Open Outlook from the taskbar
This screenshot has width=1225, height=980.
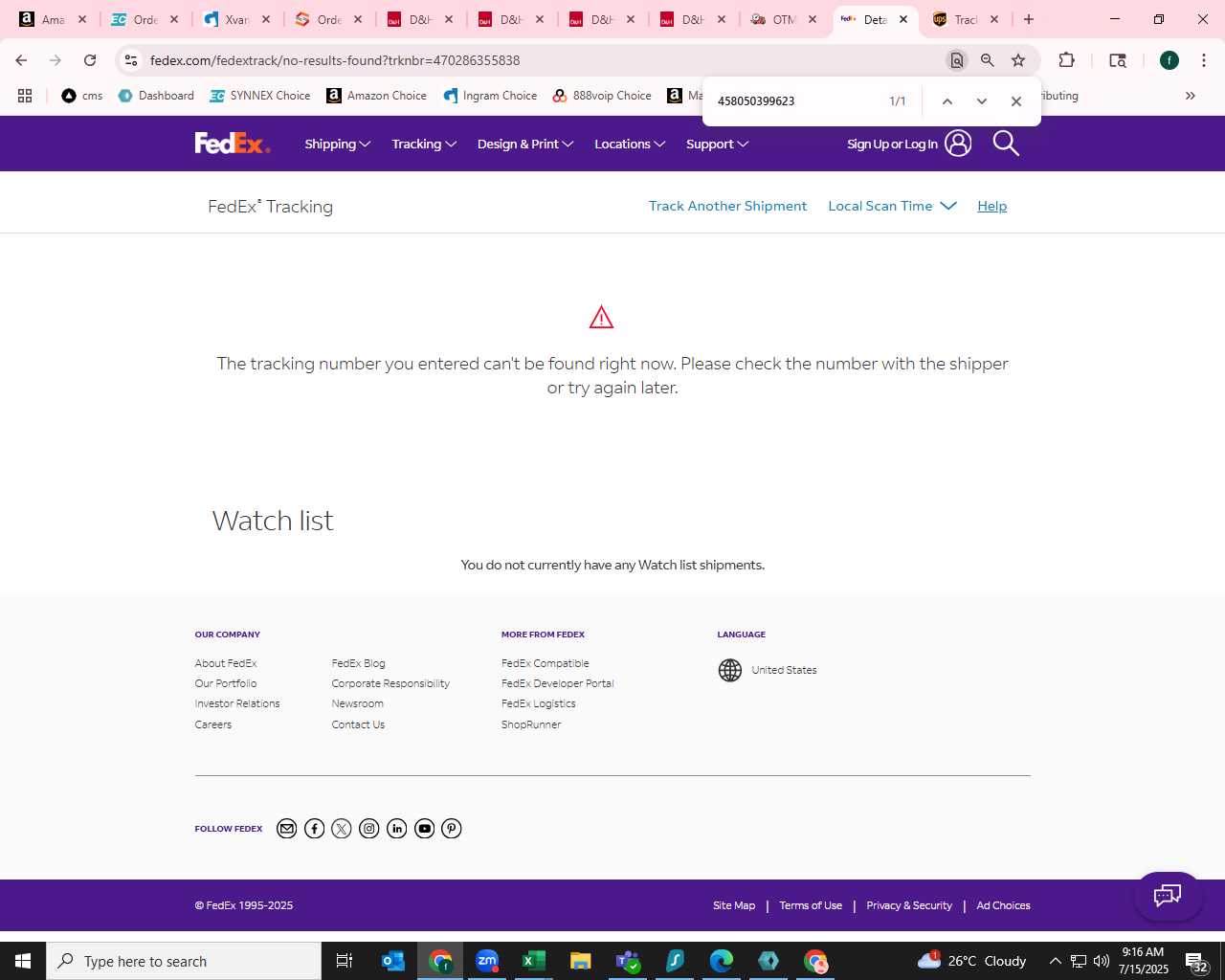393,961
